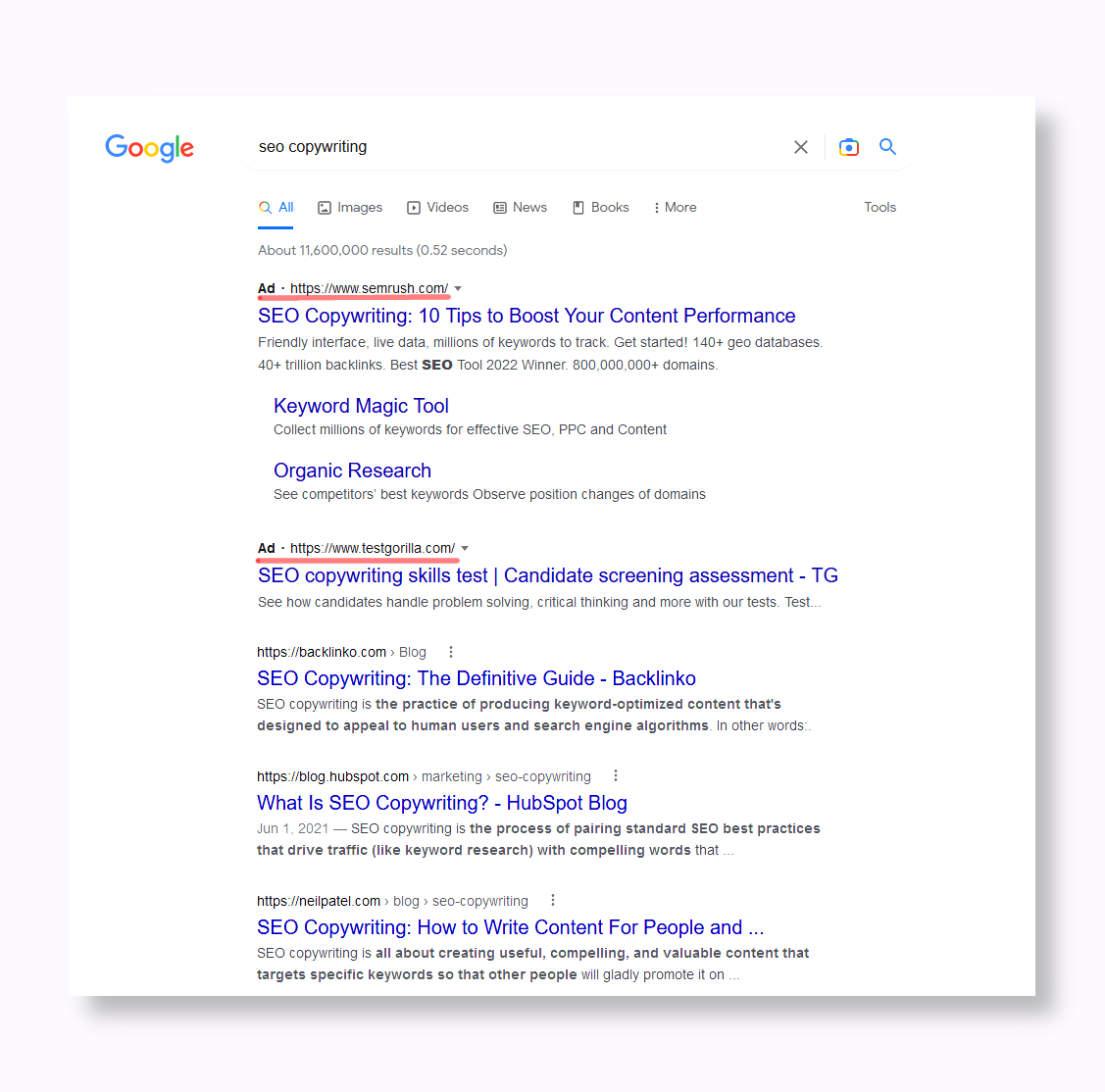1105x1092 pixels.
Task: Open three-dot menu for blog.hubspot.com result
Action: [x=616, y=776]
